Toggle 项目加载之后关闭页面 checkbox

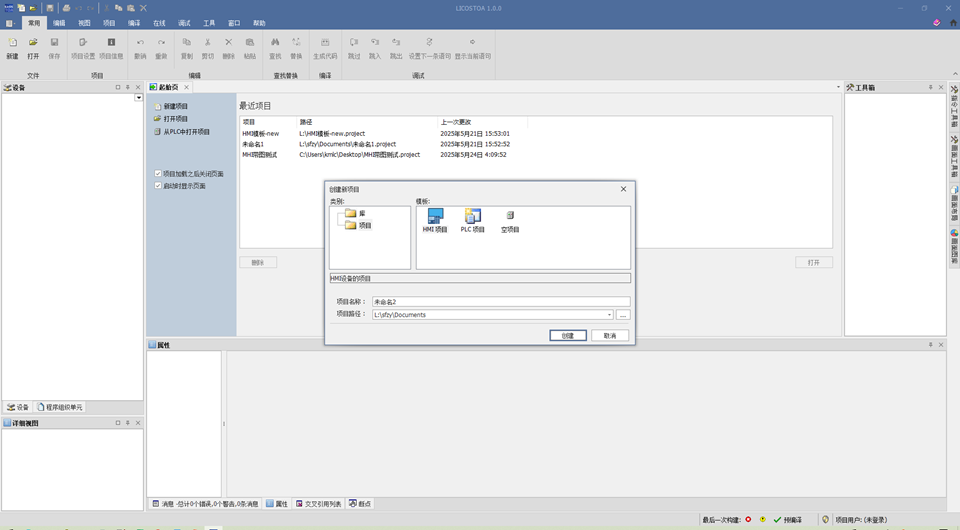(x=158, y=174)
